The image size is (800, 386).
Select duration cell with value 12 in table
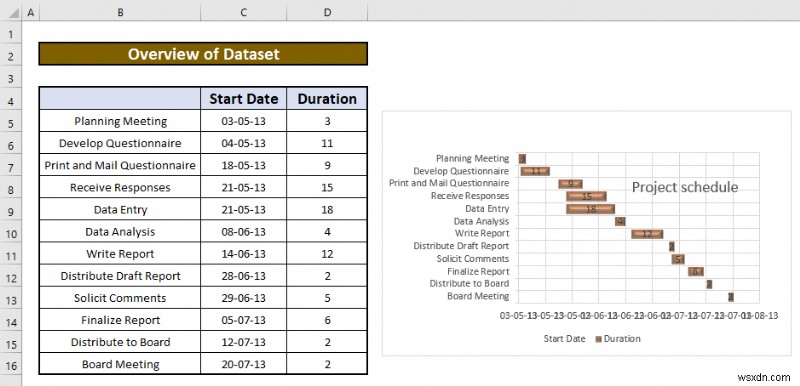(x=327, y=254)
